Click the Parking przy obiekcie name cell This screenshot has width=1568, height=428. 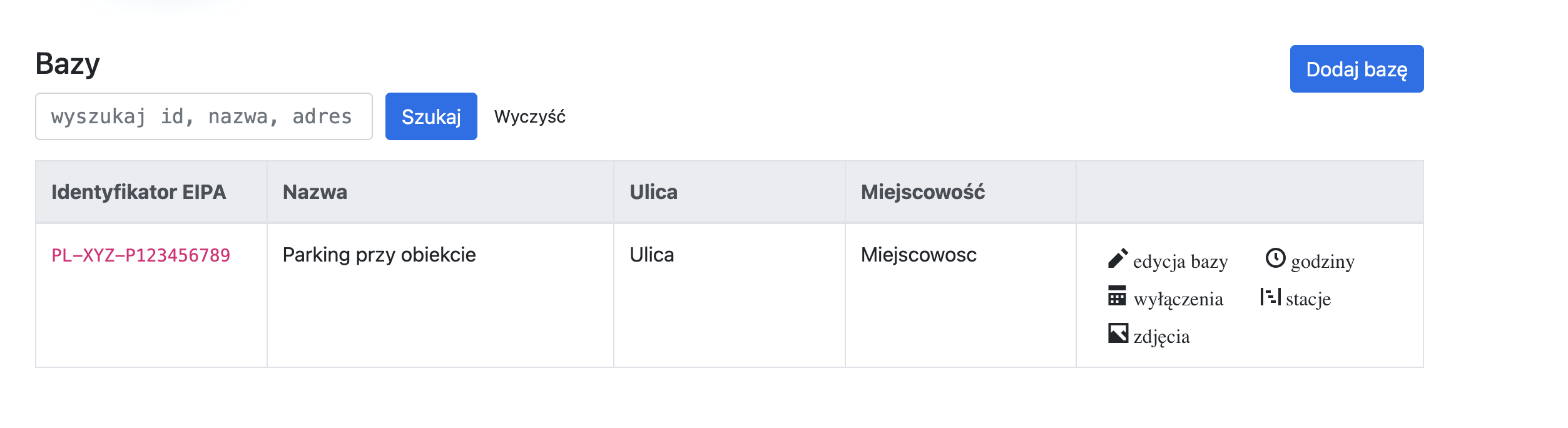pyautogui.click(x=379, y=255)
